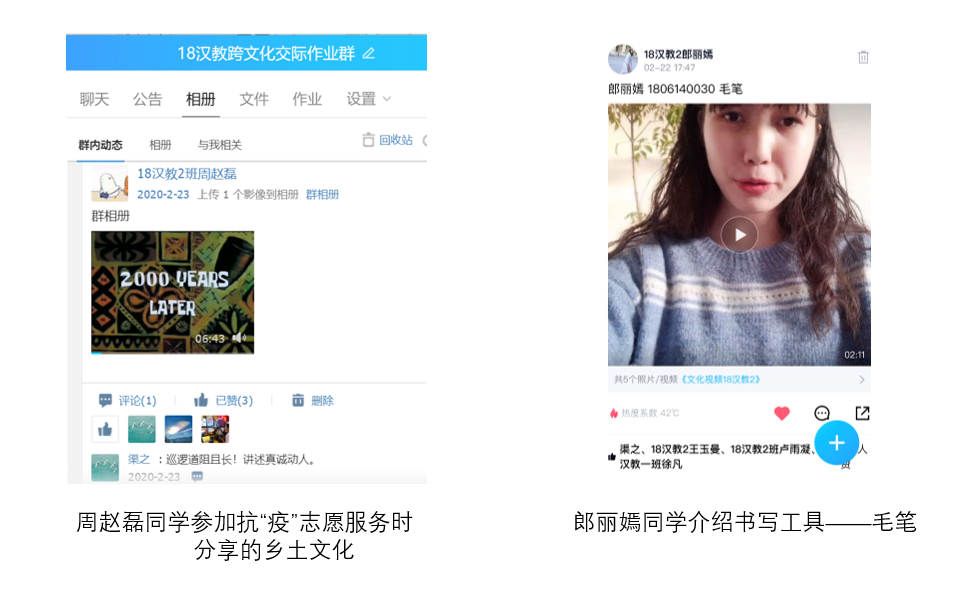Click the trash icon on 郎丽嫣's post
This screenshot has height=603, width=962.
tap(863, 57)
